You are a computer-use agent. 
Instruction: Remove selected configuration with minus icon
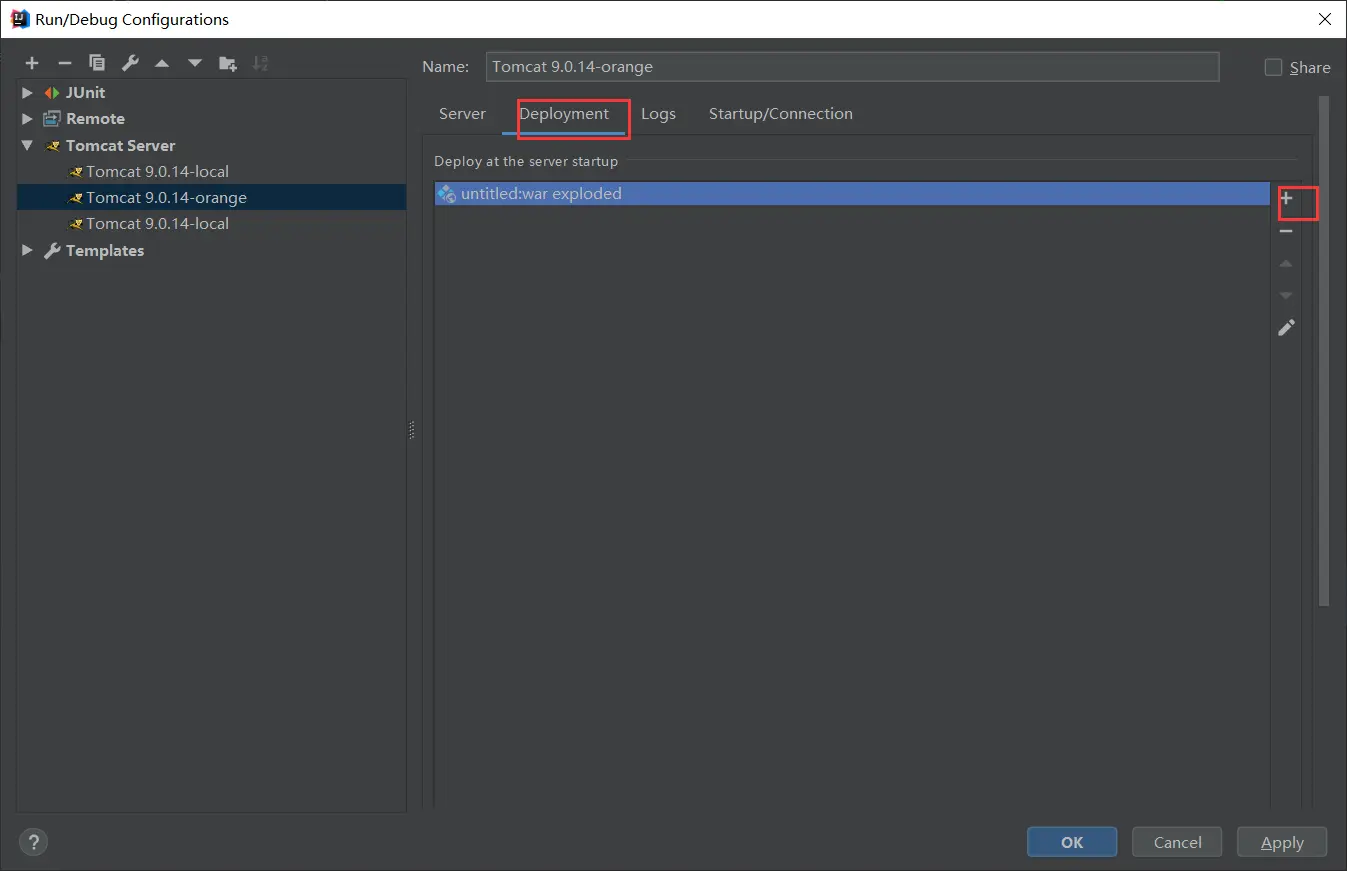65,63
